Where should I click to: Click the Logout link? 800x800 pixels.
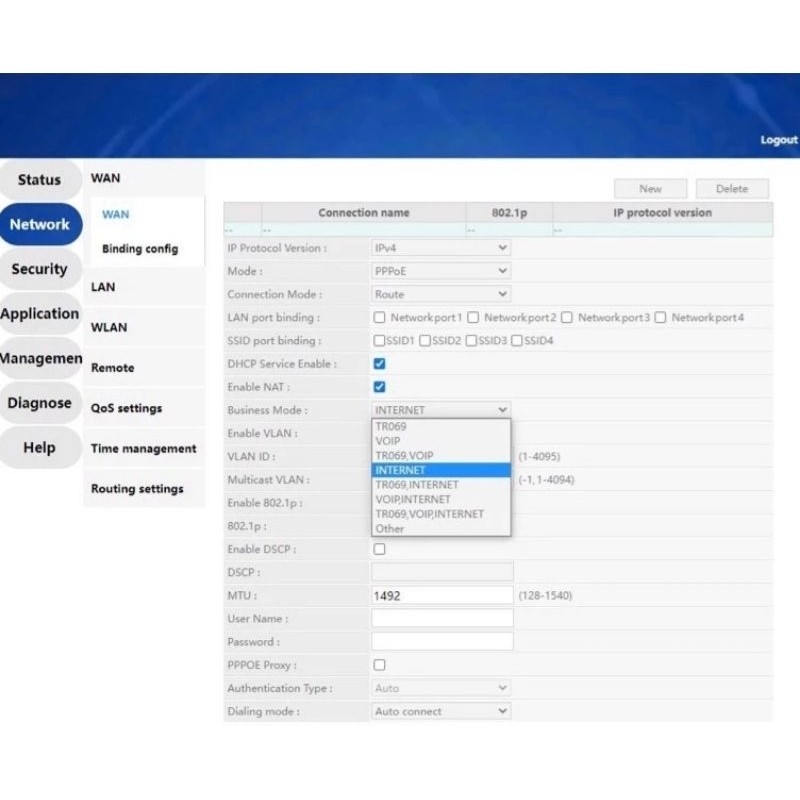pos(778,140)
